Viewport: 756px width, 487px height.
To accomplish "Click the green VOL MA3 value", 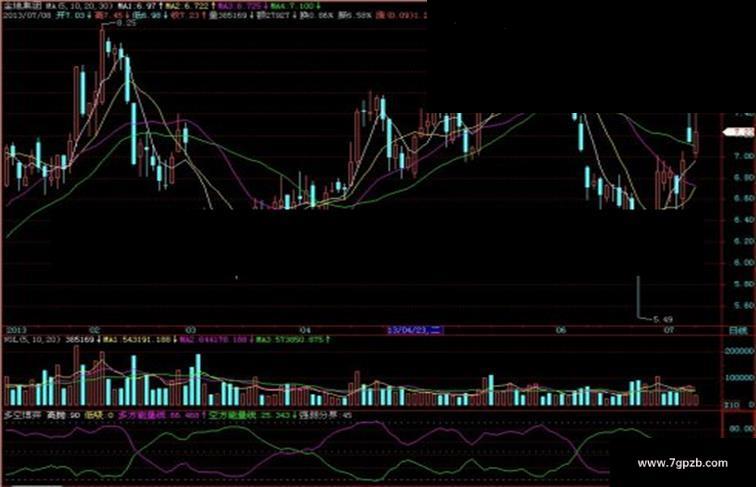I will click(x=289, y=340).
